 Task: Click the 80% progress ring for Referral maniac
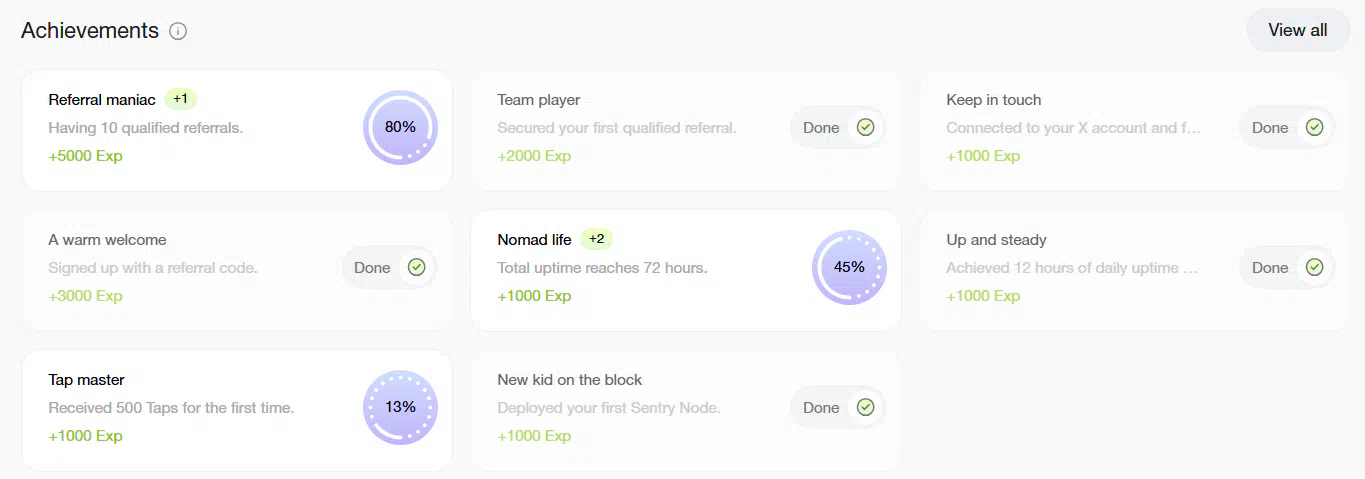point(400,127)
